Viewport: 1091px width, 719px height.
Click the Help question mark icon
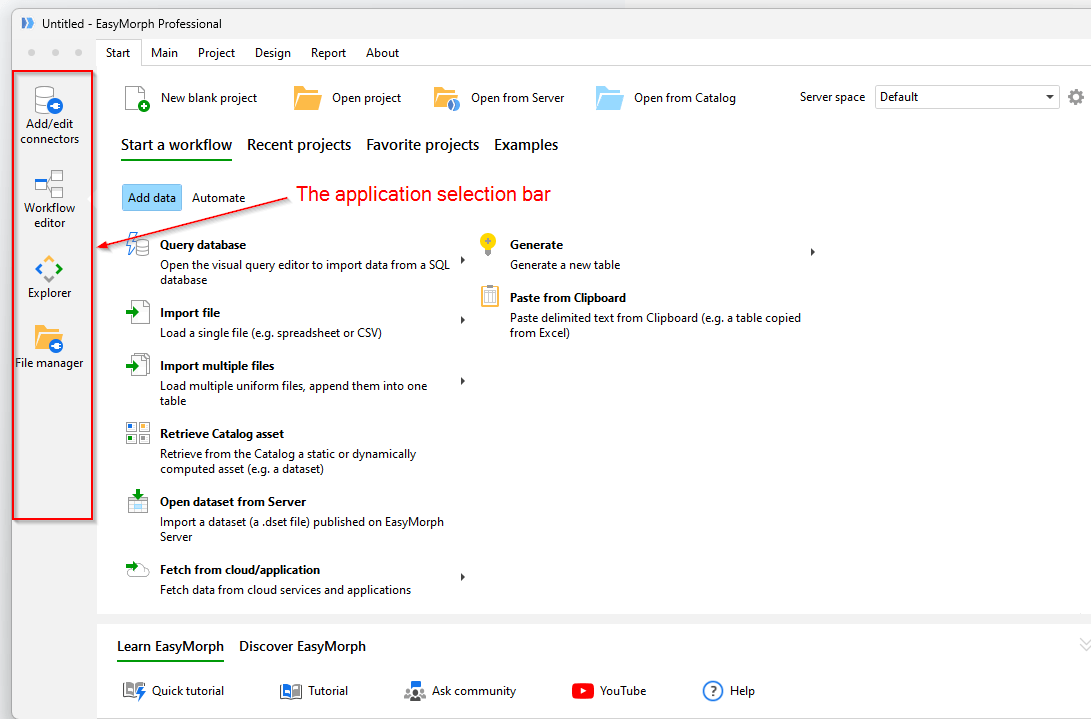click(712, 691)
